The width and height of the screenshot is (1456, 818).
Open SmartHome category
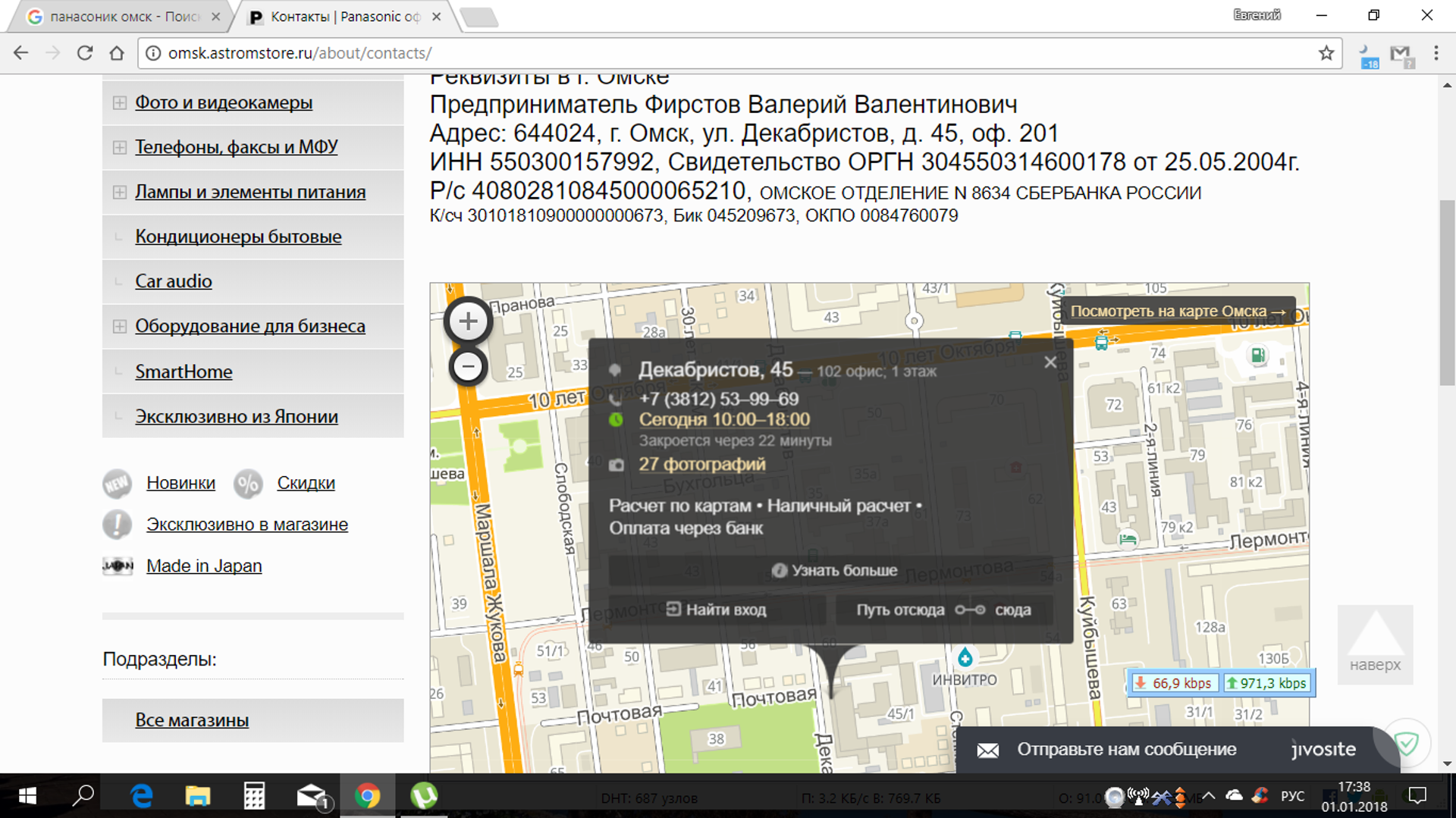pyautogui.click(x=184, y=371)
